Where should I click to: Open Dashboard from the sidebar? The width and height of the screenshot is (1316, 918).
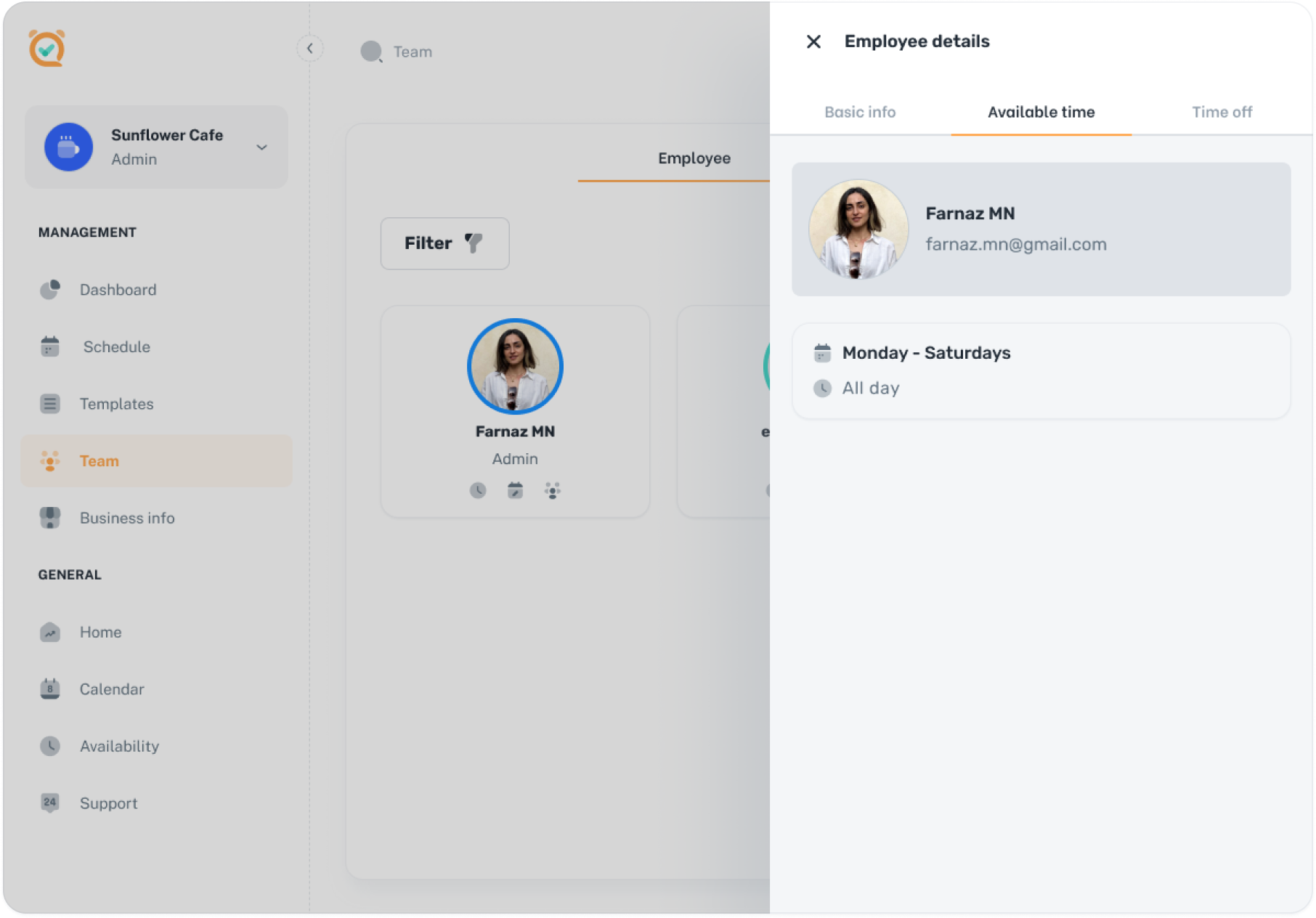click(118, 290)
